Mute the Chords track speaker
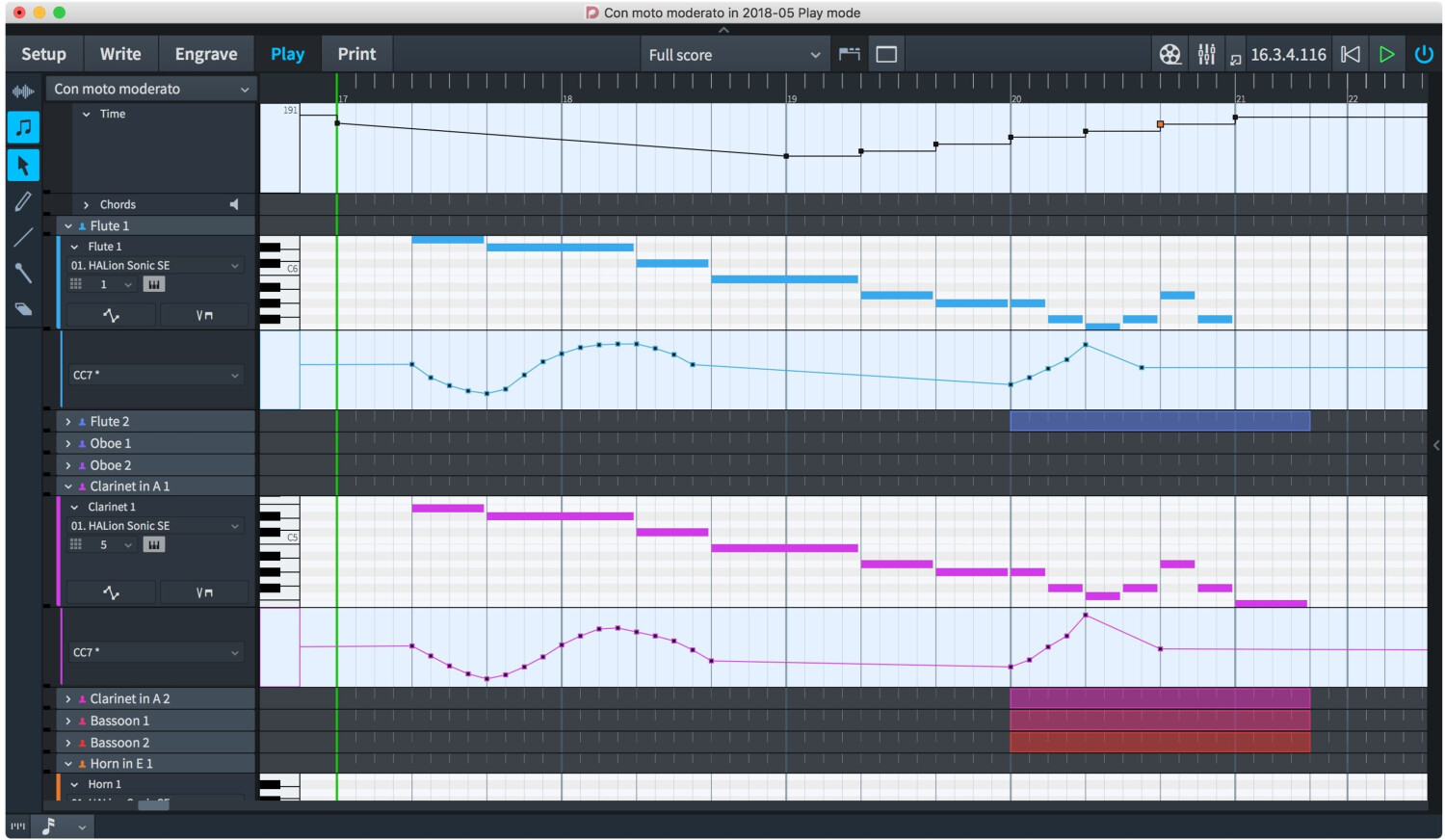 coord(234,204)
